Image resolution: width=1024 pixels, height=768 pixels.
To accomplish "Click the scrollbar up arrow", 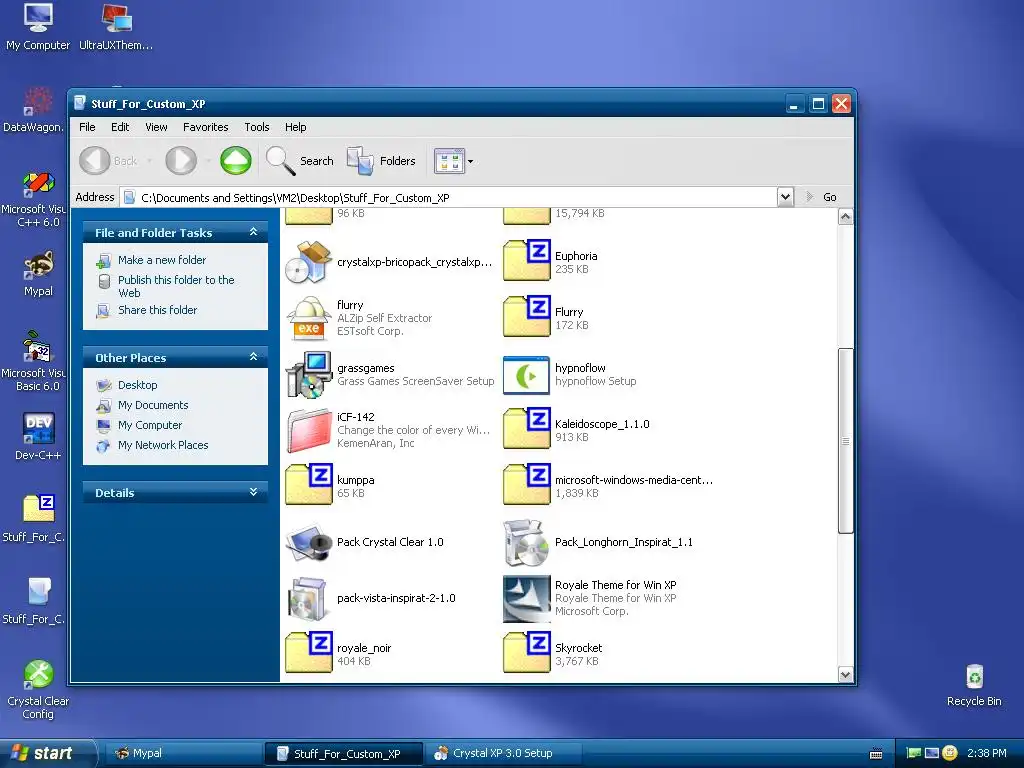I will point(845,217).
